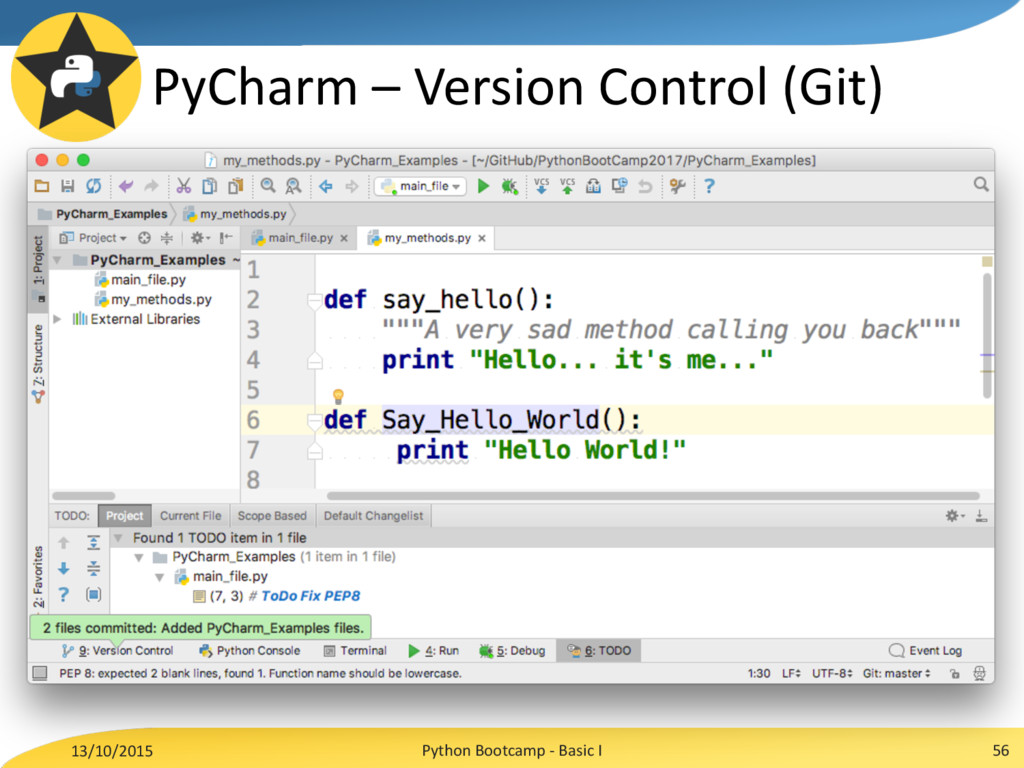Open the Git: master branch menu
This screenshot has height=768, width=1024.
[x=896, y=673]
